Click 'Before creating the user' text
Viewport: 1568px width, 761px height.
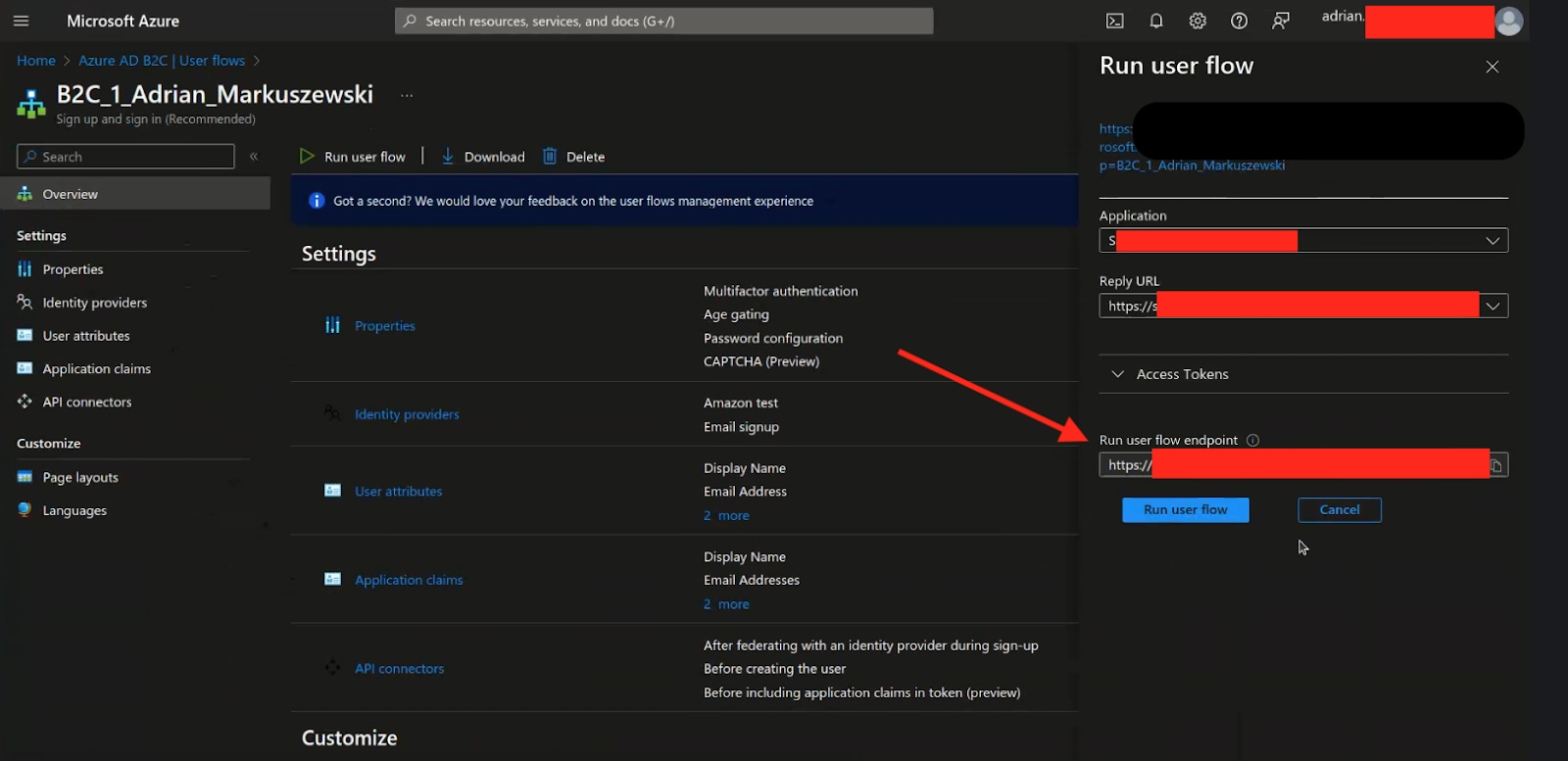[x=774, y=669]
